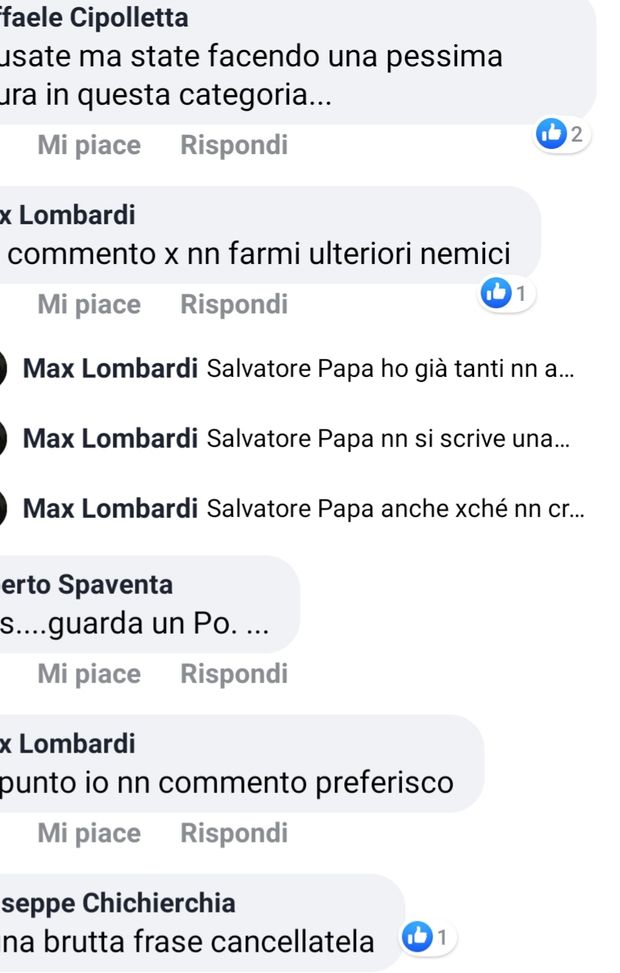620x973 pixels.
Task: Click the comment bubble 'na brutta frase cancellatela'
Action: pyautogui.click(x=187, y=941)
